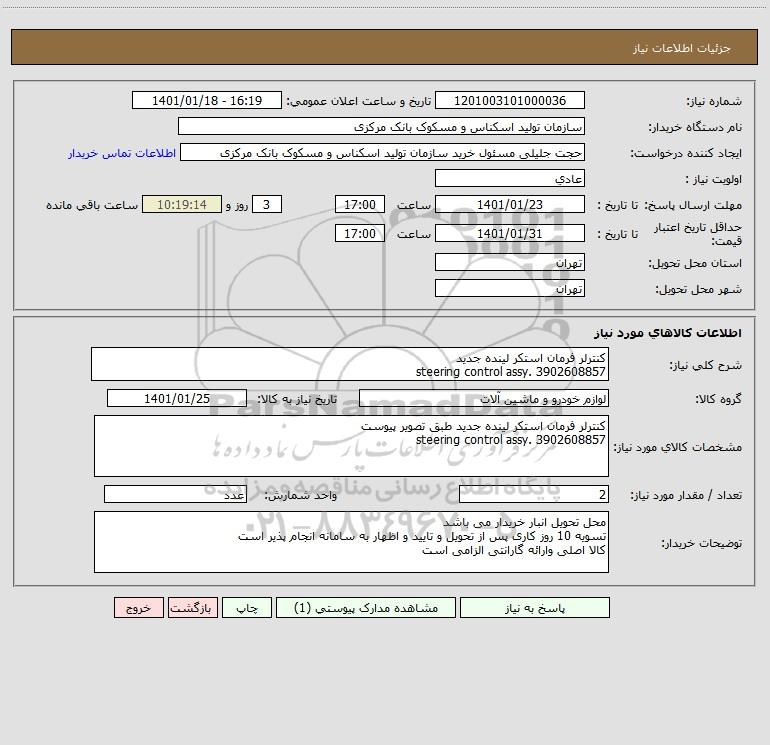Click the 'چاپ' print button
Viewport: 770px width, 745px height.
click(x=247, y=607)
